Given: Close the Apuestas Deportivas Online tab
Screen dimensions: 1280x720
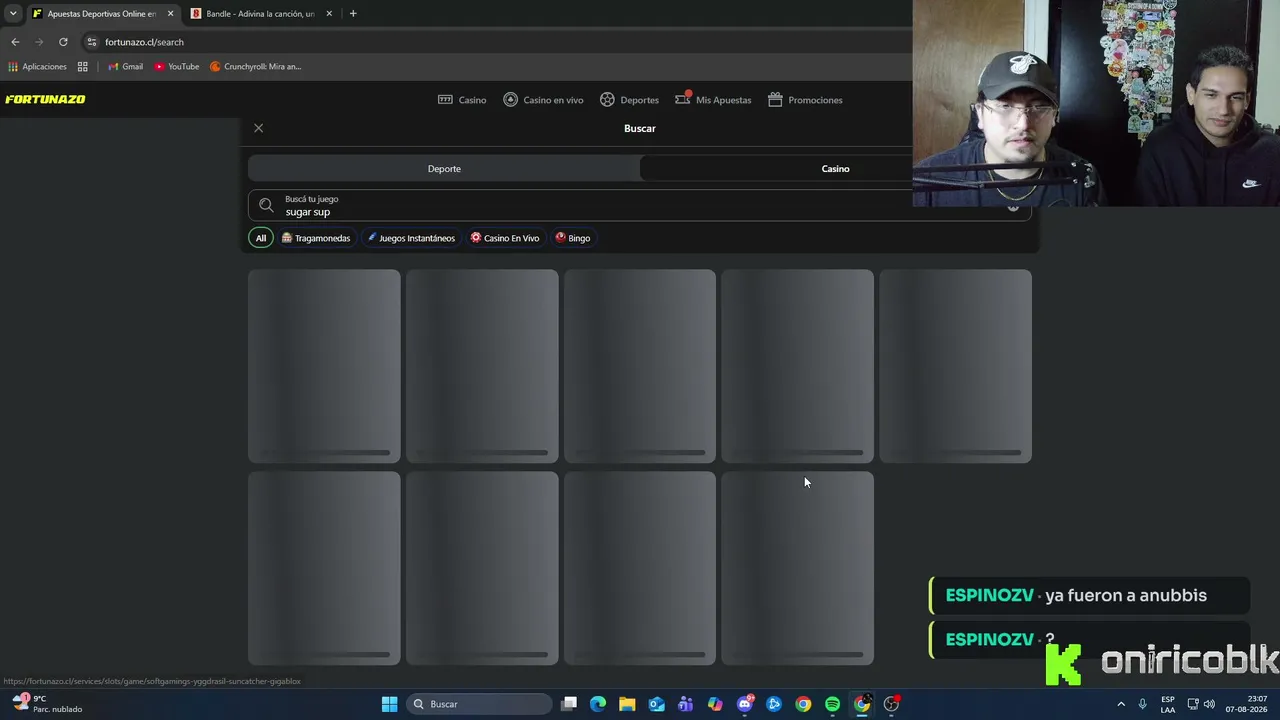Looking at the screenshot, I should (x=170, y=14).
